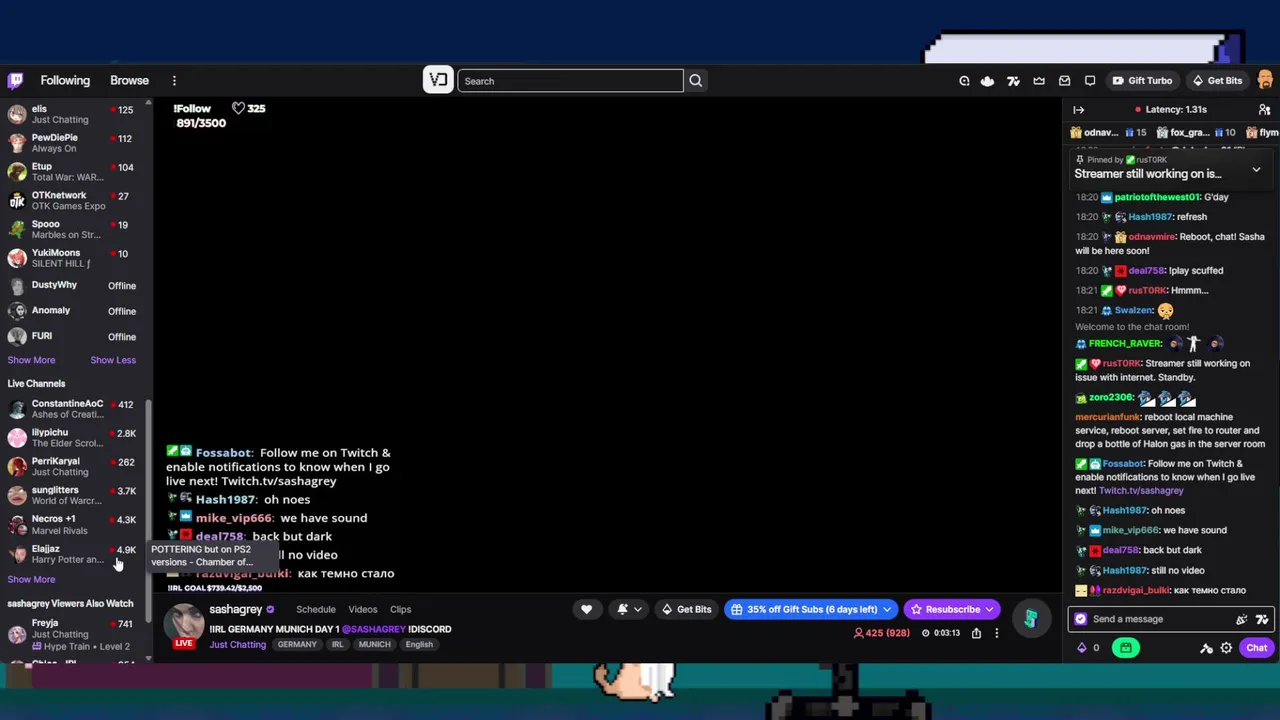Click the Gift Turbo button
This screenshot has width=1280, height=720.
1142,81
